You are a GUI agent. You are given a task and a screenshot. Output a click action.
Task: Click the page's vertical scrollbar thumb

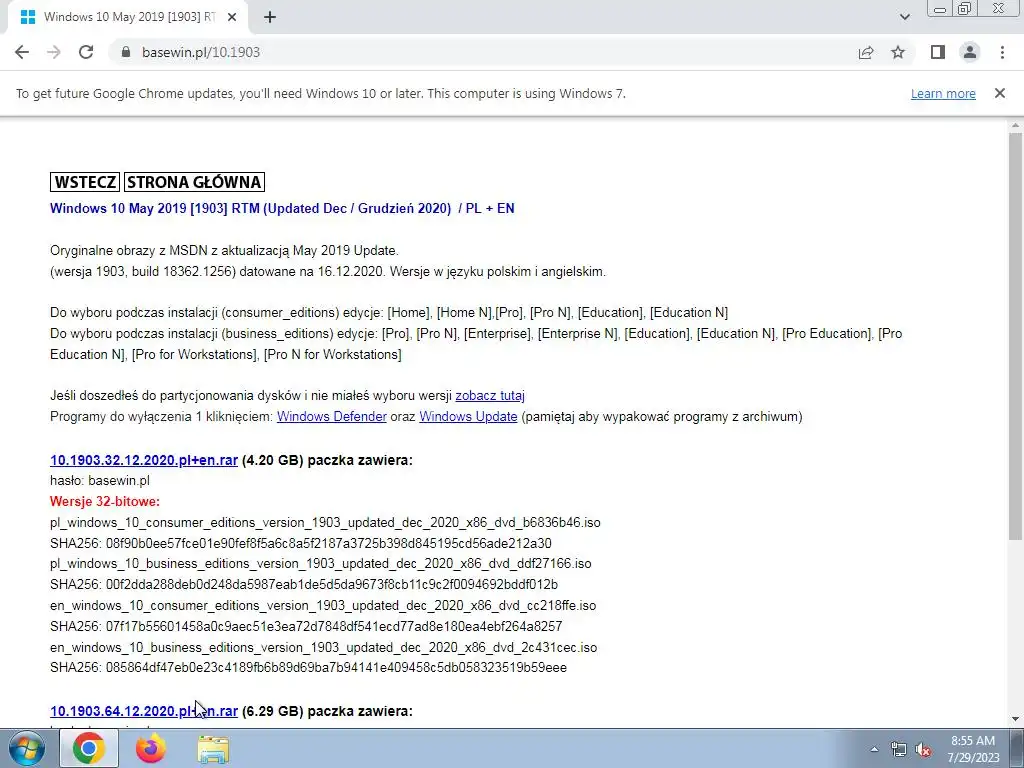pos(1016,336)
